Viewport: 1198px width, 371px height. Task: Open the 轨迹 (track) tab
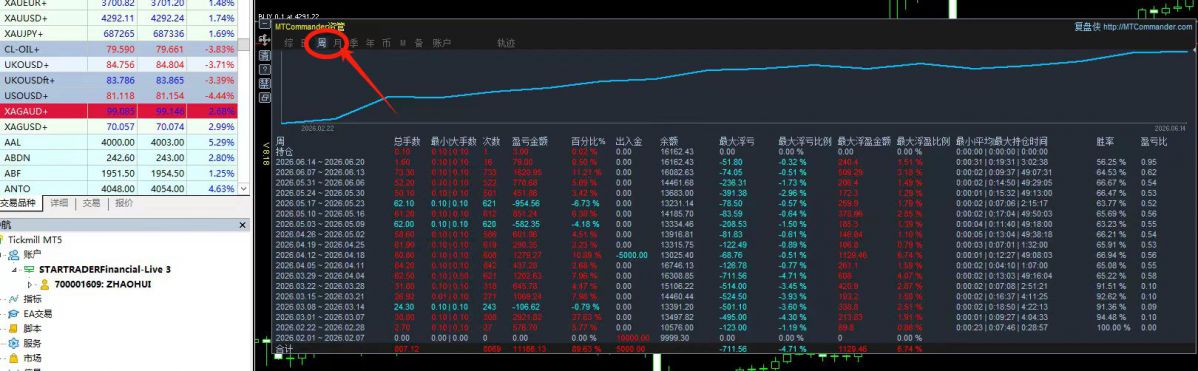click(x=506, y=43)
